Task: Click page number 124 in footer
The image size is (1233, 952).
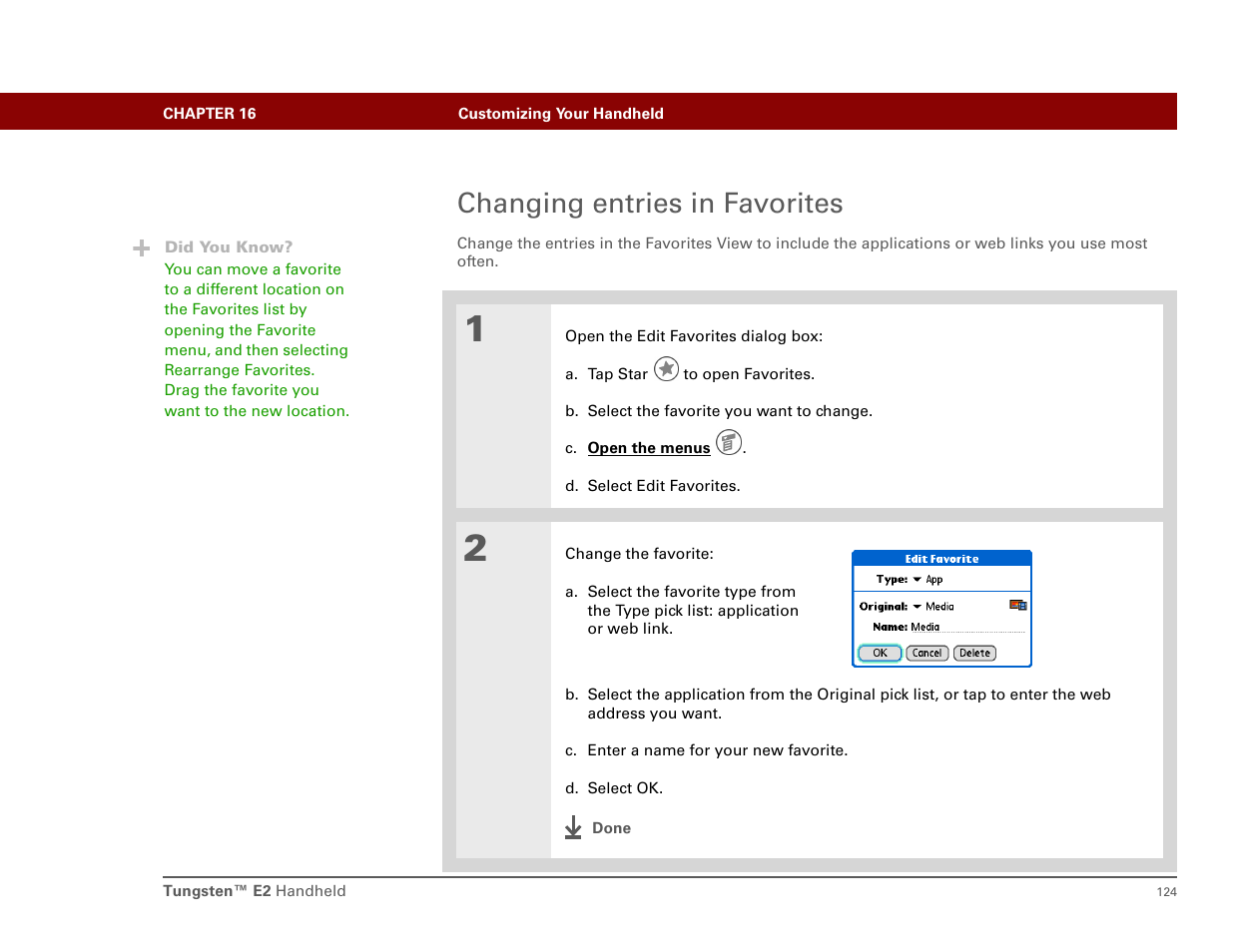Action: click(x=1166, y=892)
